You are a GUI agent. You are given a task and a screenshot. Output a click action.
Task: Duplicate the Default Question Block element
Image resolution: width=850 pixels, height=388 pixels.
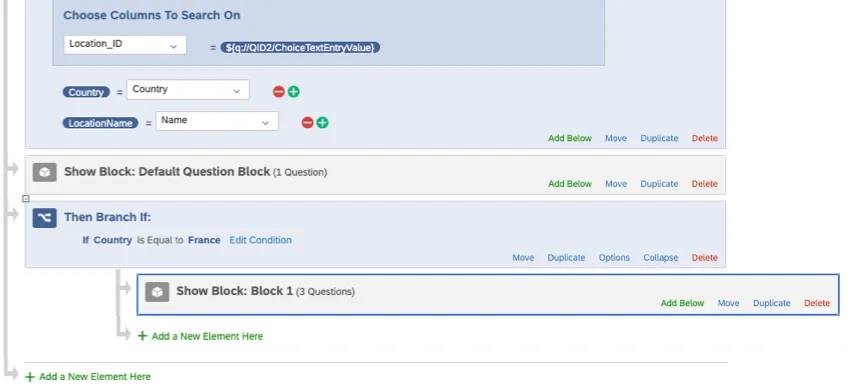point(659,184)
